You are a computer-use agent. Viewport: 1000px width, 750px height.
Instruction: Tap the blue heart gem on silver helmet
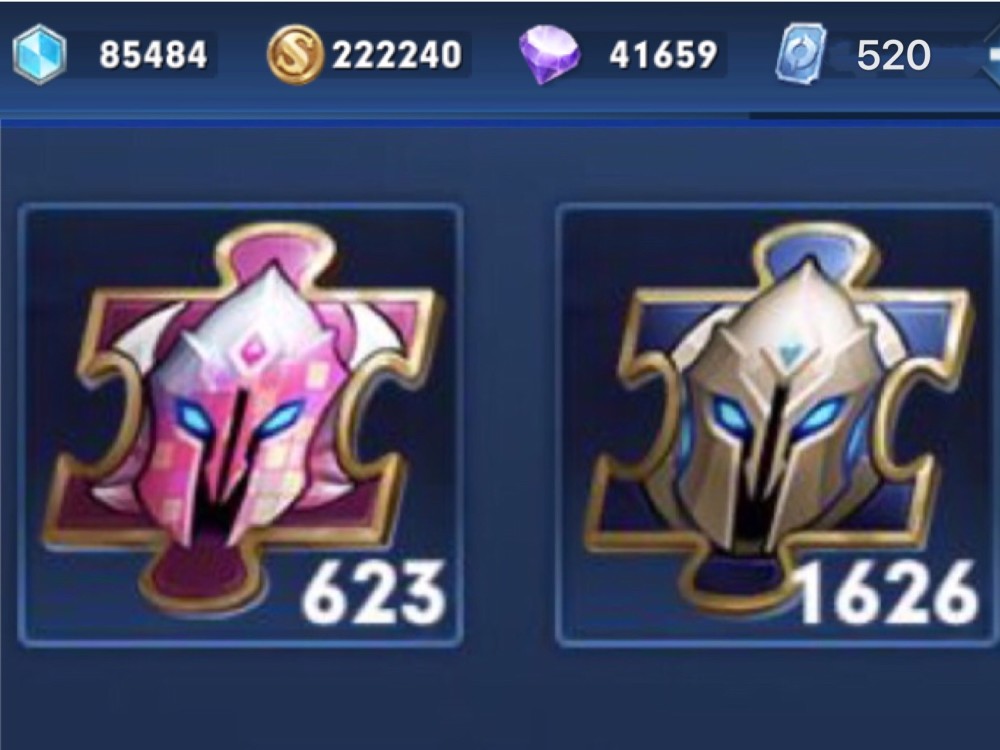point(790,353)
